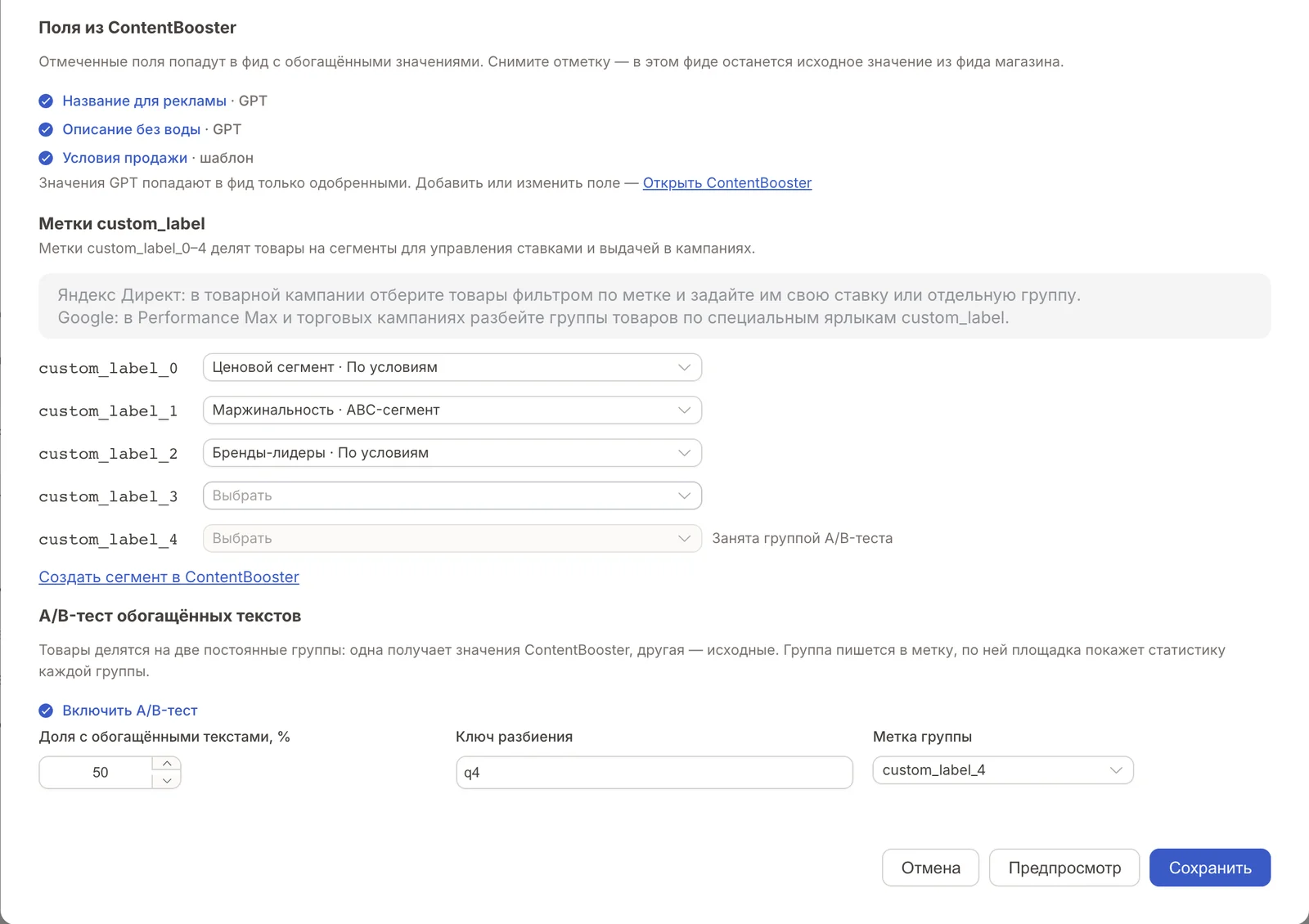Increase the enriched texts share with up arrow
1309x924 pixels.
pos(167,764)
